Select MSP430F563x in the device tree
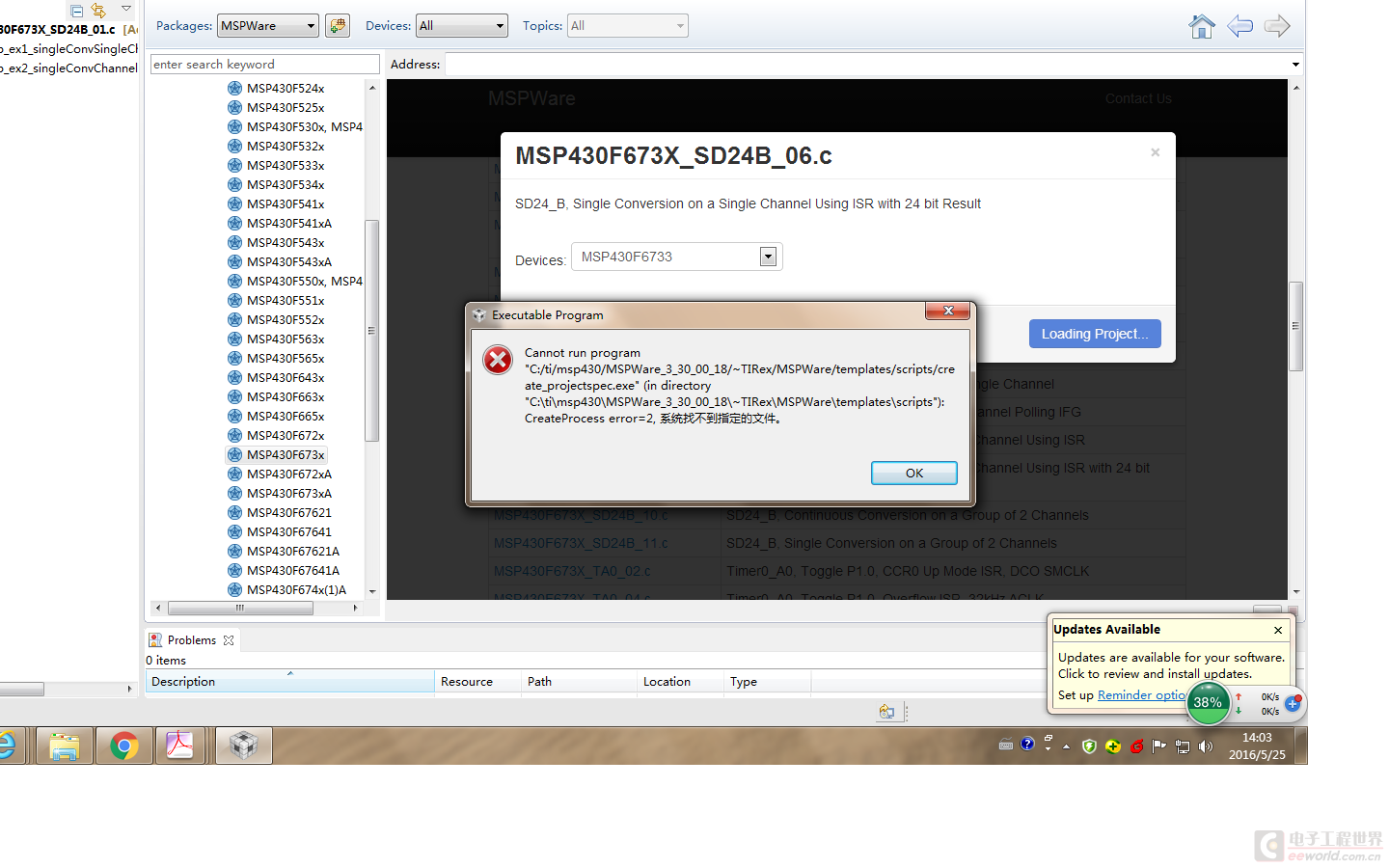The height and width of the screenshot is (868, 1389). (x=286, y=339)
